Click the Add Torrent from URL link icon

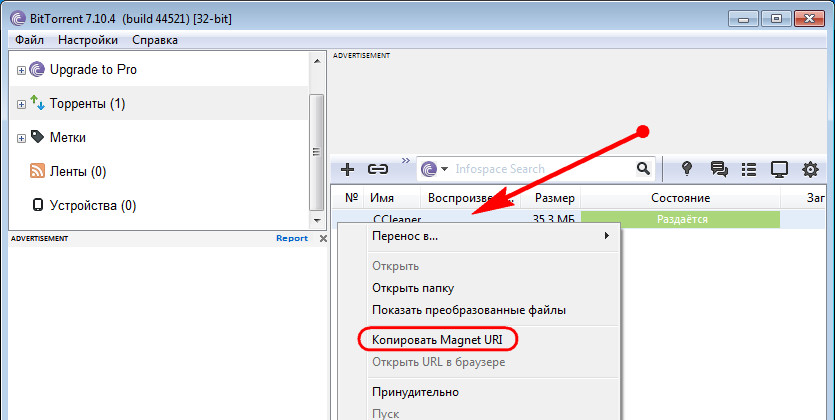(x=378, y=169)
